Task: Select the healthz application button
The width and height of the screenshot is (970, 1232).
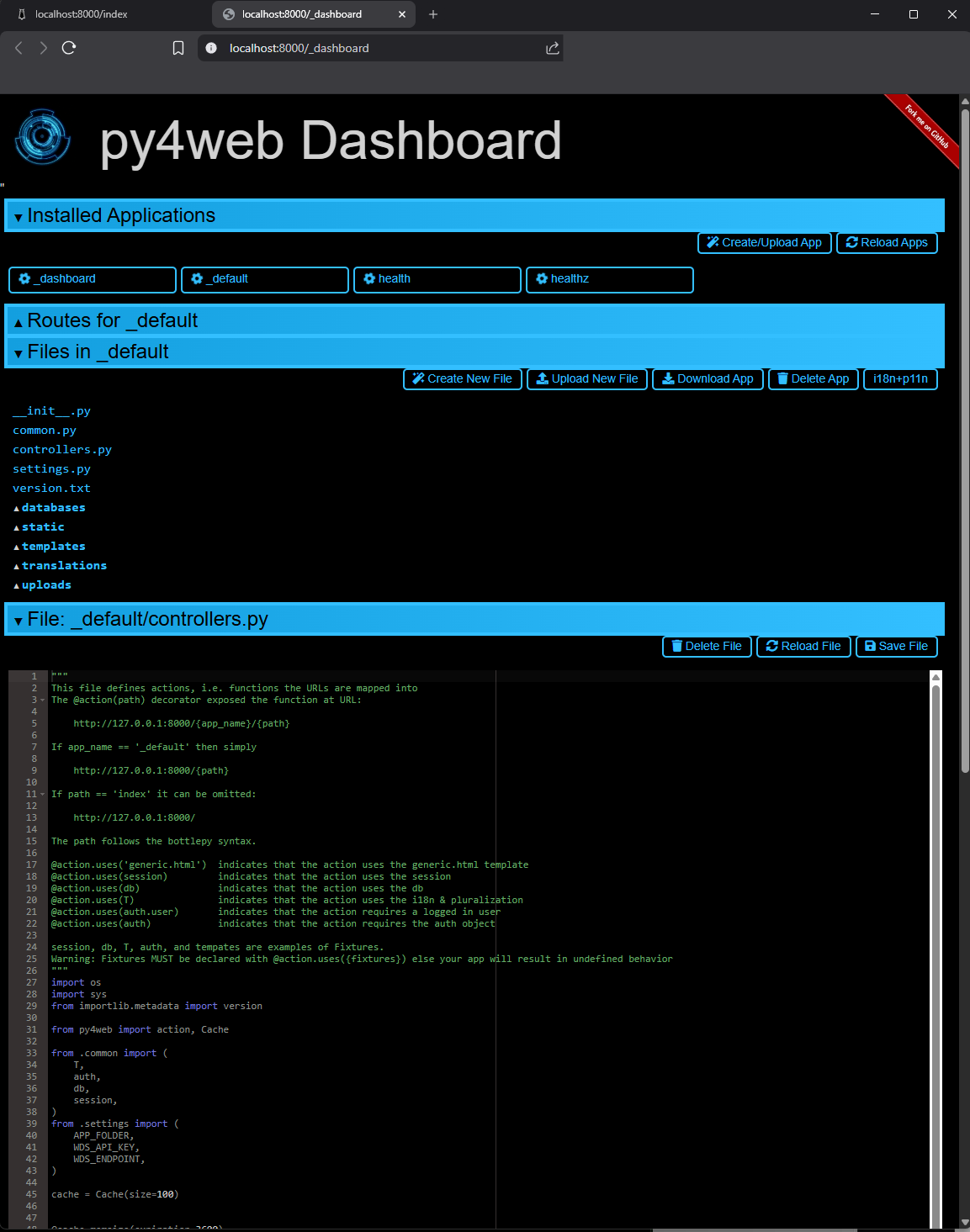Action: click(x=609, y=279)
